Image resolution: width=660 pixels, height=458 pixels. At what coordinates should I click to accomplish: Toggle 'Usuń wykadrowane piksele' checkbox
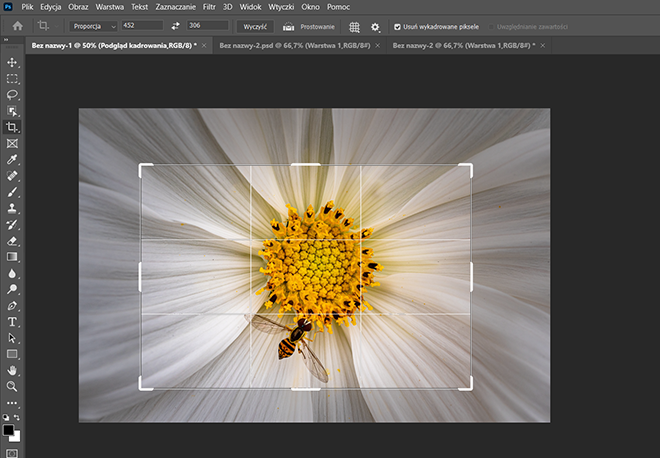click(397, 27)
